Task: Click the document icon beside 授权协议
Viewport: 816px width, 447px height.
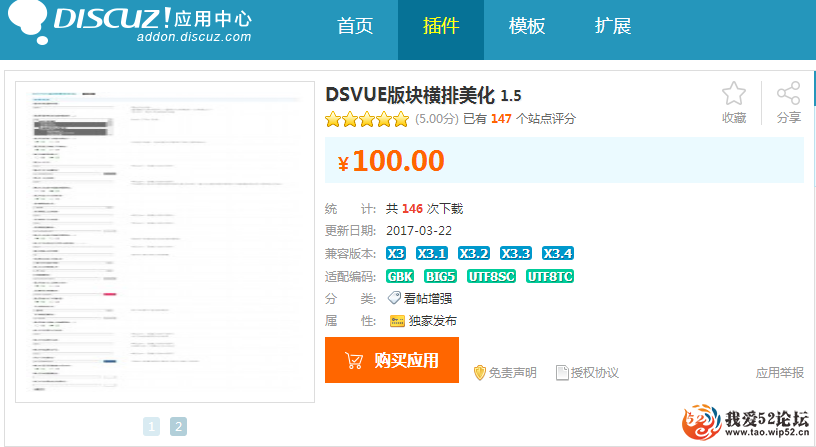Action: [x=562, y=373]
